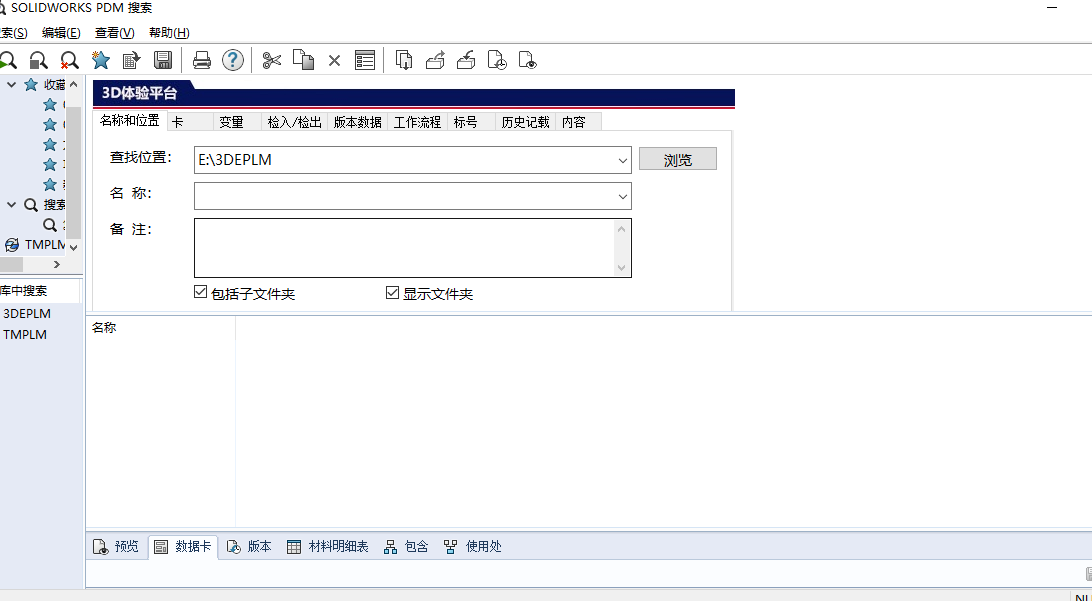Click the 名称 column header in results

tap(160, 327)
